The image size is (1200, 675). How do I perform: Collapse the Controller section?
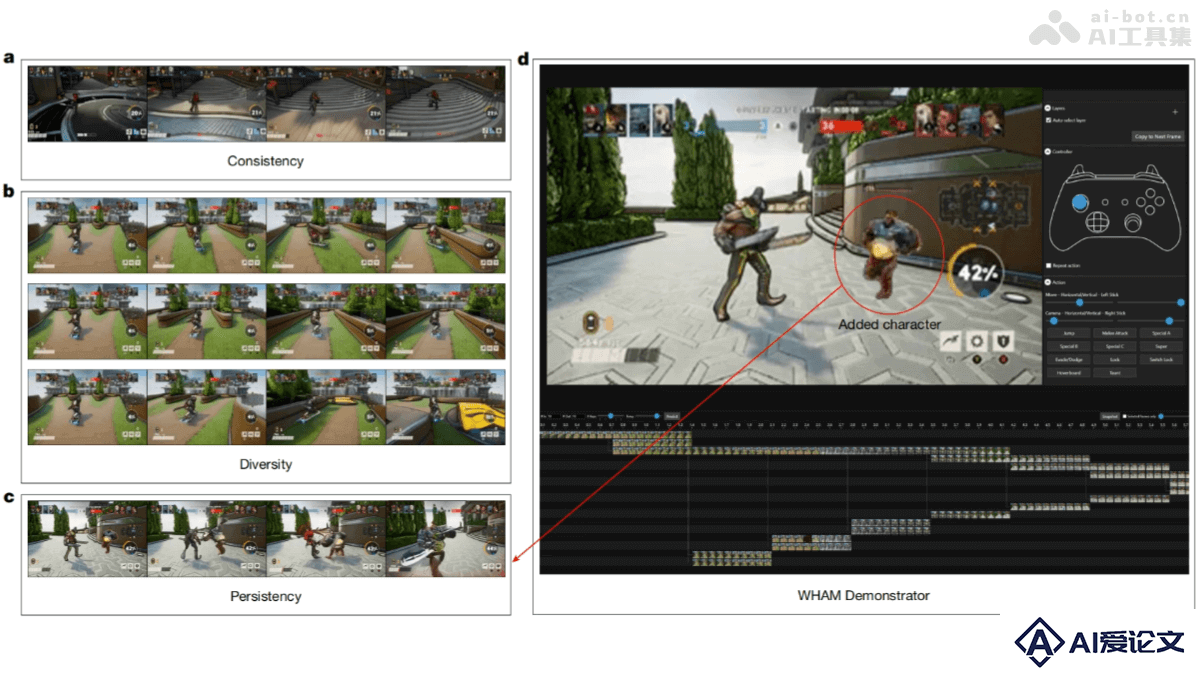pos(1047,151)
